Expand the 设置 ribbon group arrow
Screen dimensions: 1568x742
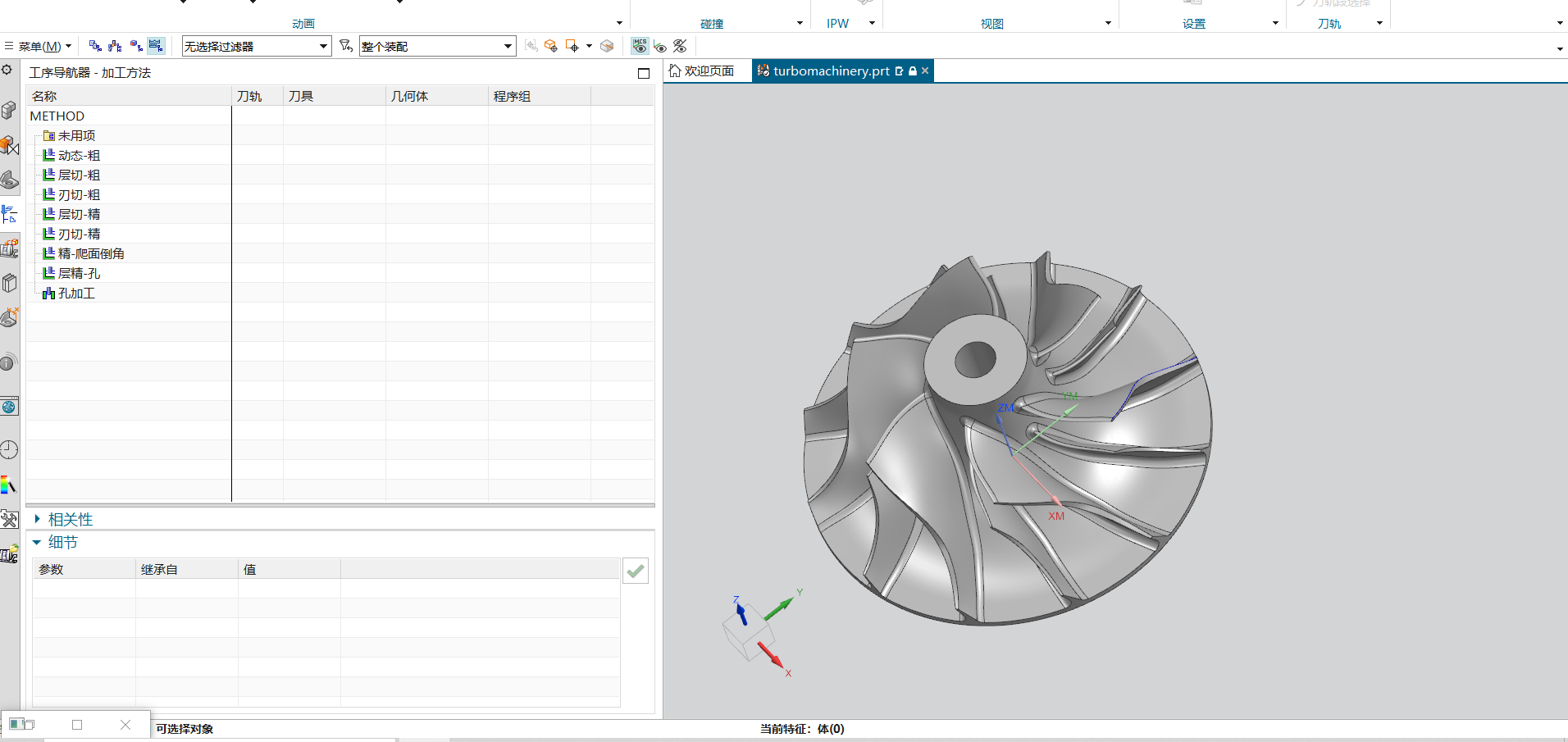1275,23
